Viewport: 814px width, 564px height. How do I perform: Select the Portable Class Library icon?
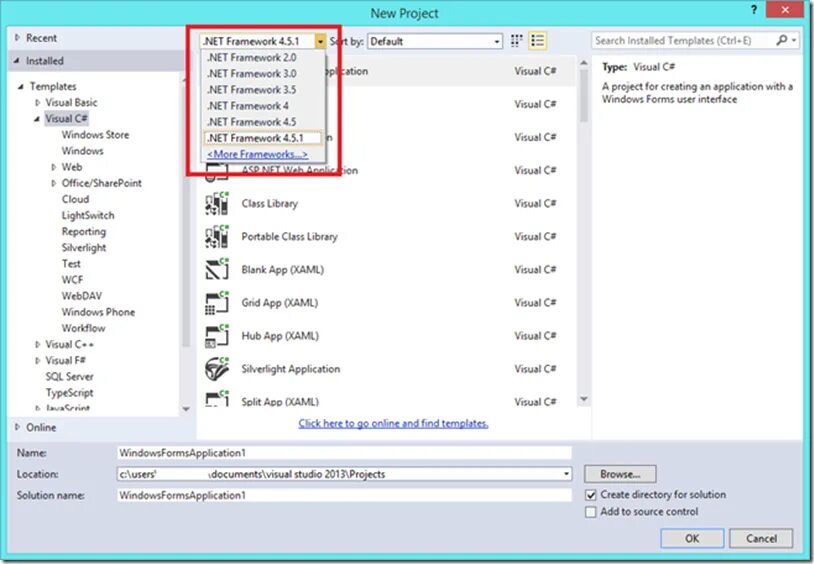216,236
